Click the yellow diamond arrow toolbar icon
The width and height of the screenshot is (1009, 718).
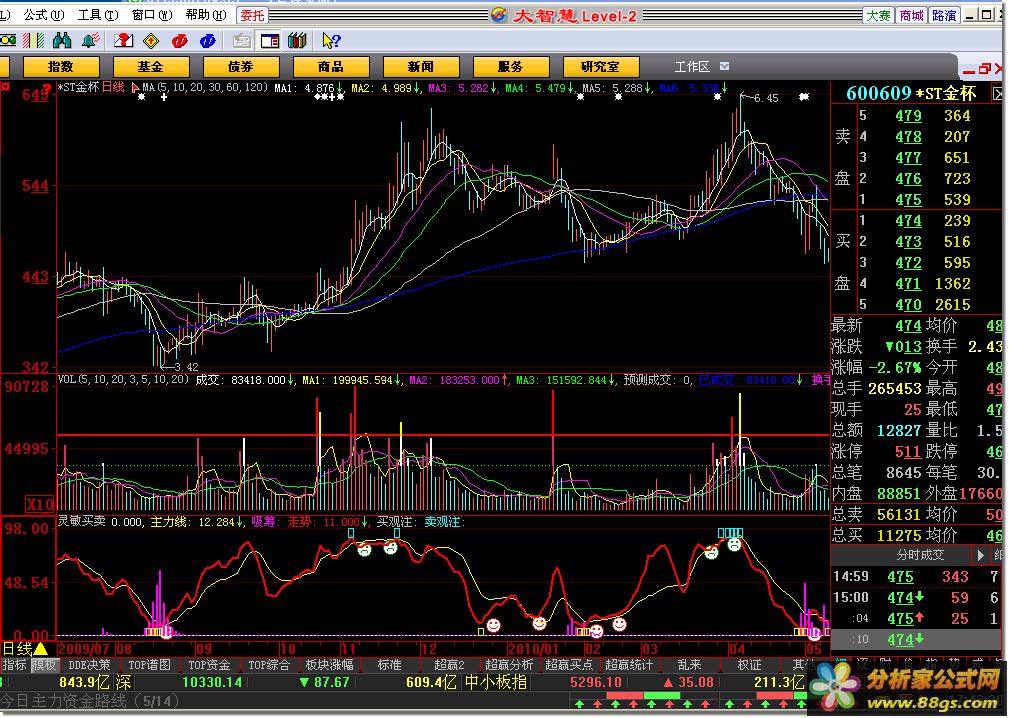151,41
